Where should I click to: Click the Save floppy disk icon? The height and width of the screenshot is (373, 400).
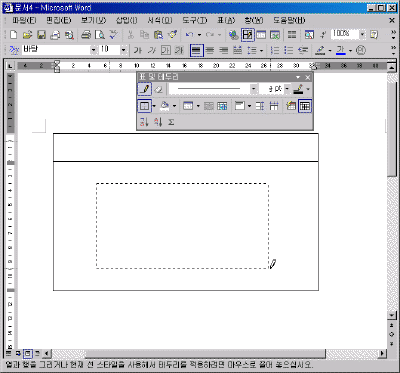click(x=41, y=35)
